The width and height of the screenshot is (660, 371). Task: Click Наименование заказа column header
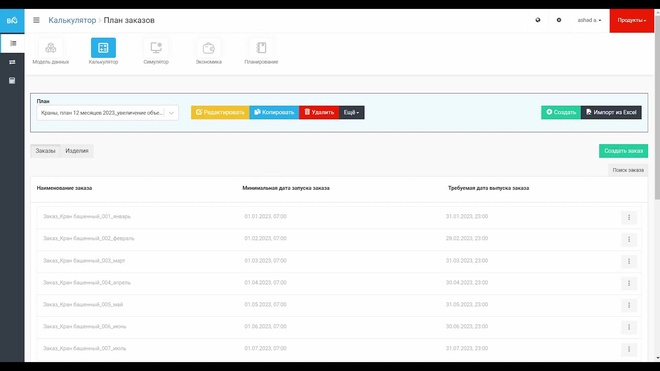[x=64, y=188]
